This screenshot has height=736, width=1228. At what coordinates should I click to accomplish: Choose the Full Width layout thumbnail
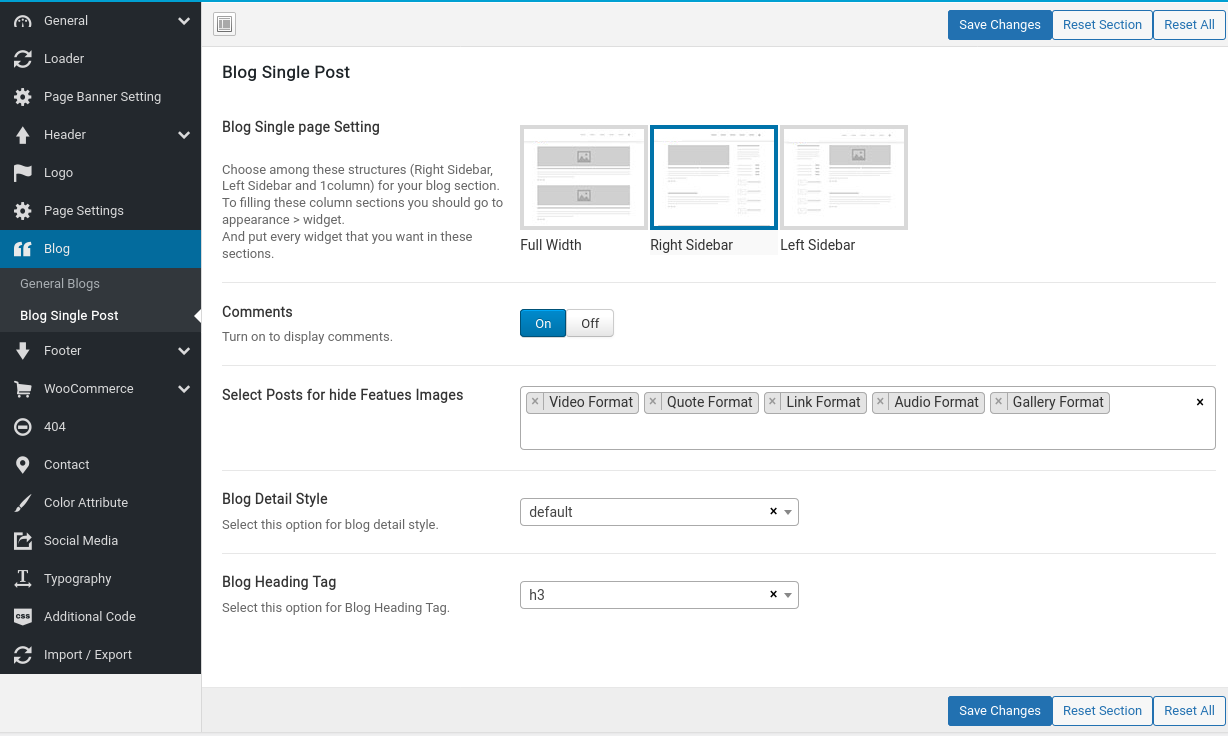tap(584, 178)
